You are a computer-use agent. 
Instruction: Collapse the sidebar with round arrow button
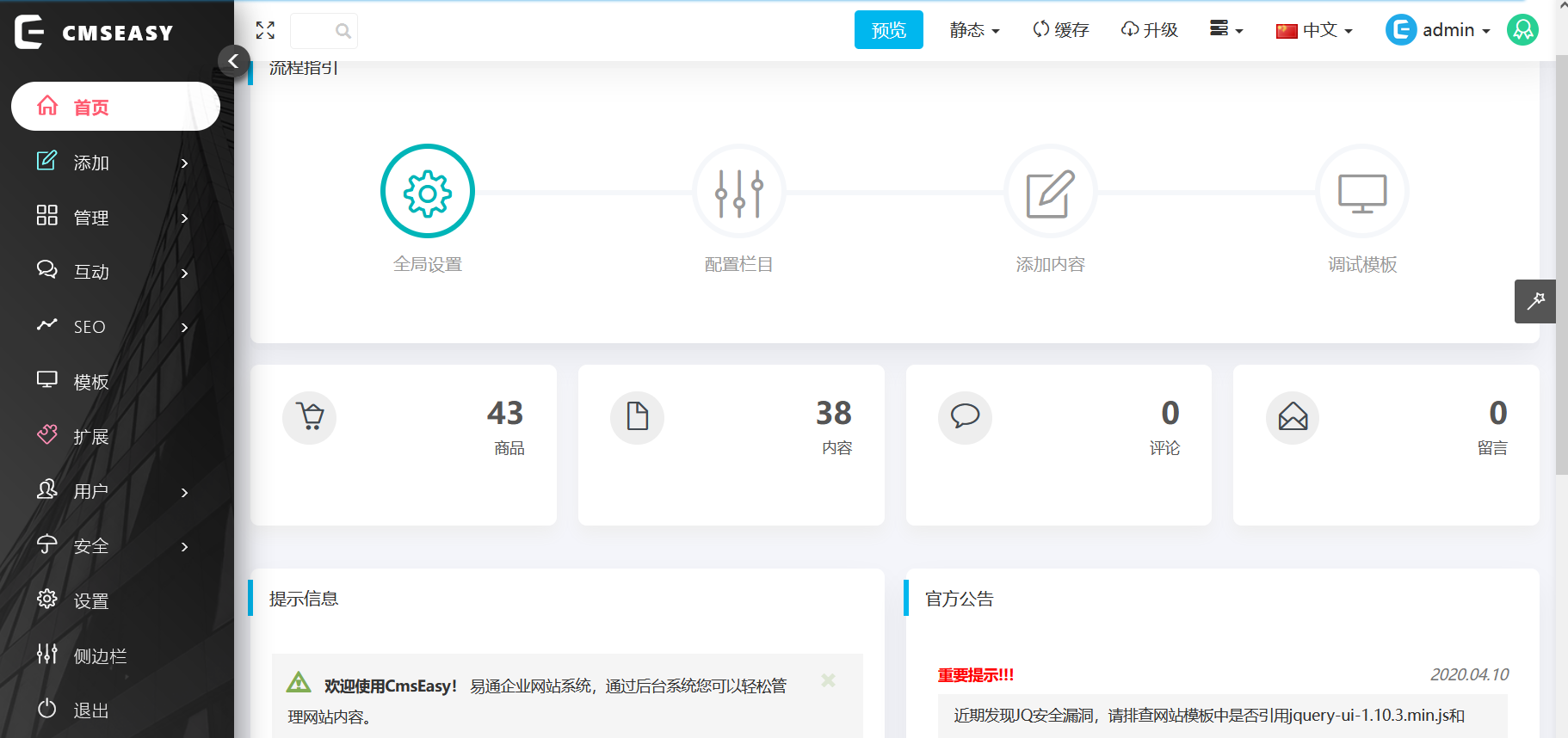[233, 61]
